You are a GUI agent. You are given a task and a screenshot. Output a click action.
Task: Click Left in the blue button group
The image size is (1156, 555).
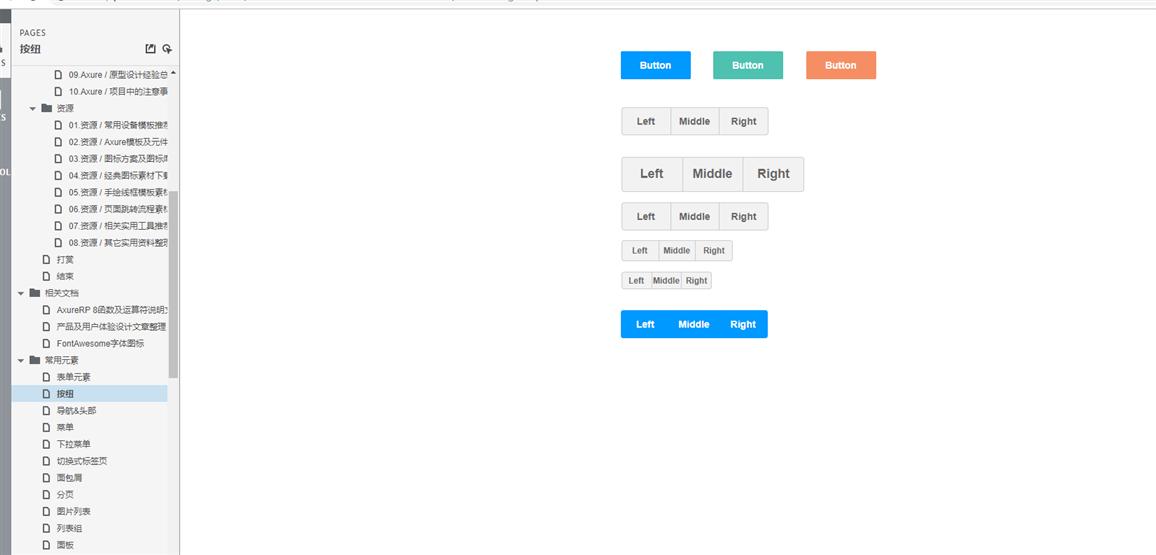pyautogui.click(x=645, y=324)
